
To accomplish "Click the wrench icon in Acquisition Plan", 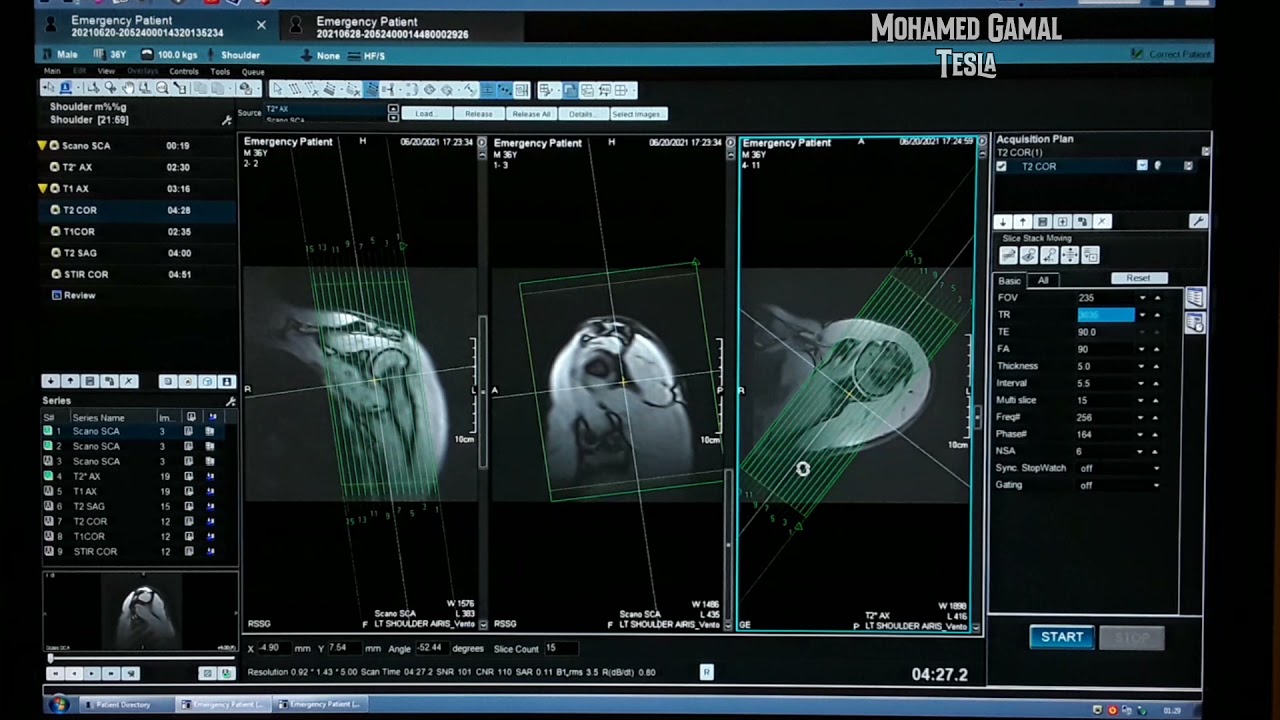I will click(x=1198, y=221).
